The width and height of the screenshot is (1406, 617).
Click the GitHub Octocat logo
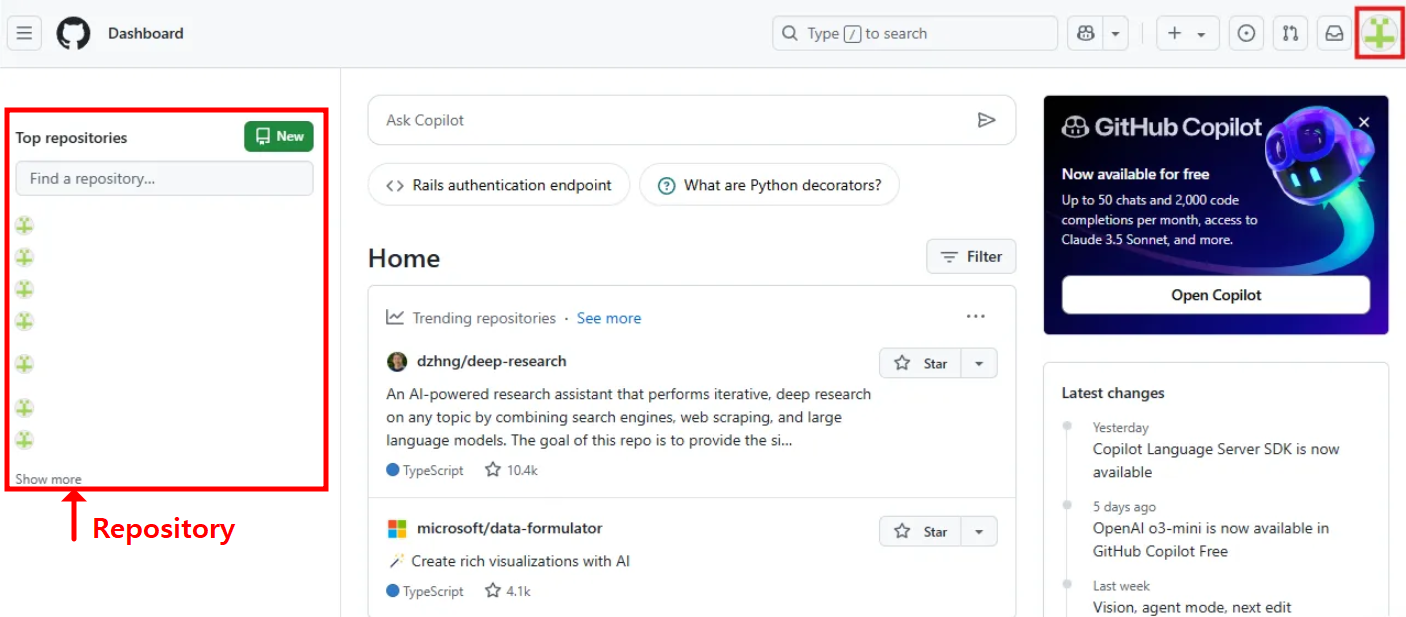coord(73,33)
